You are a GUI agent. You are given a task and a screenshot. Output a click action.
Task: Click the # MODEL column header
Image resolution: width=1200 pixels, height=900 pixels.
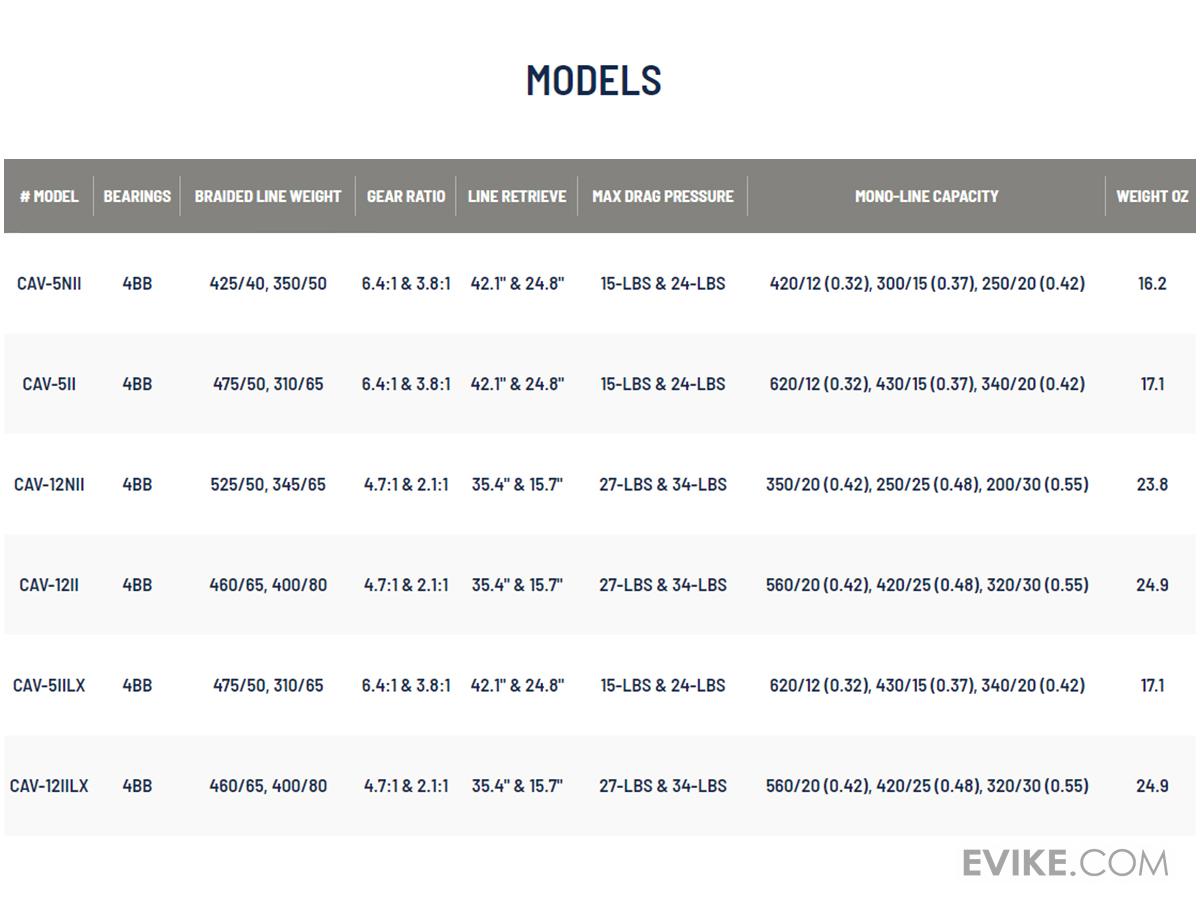49,196
